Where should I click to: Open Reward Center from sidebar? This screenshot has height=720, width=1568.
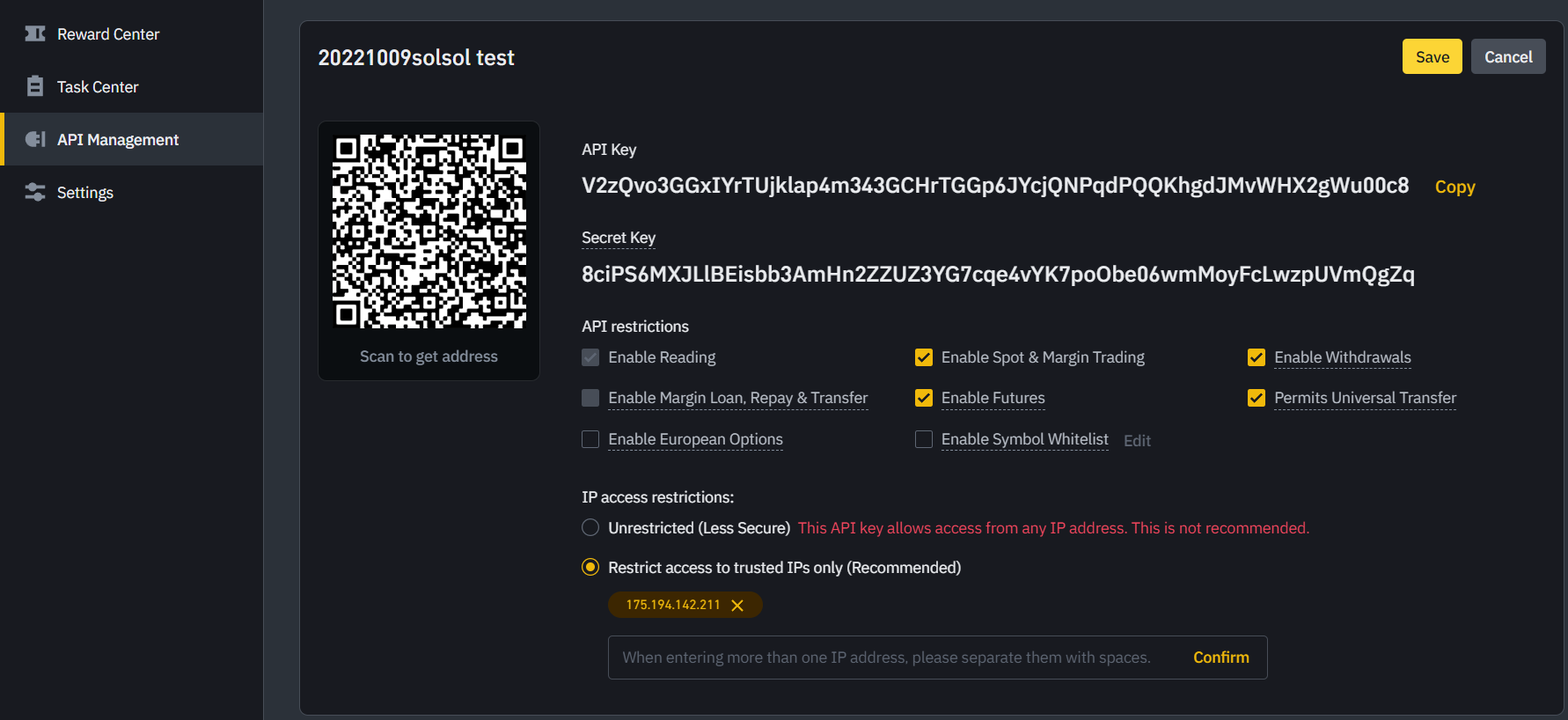click(x=108, y=34)
